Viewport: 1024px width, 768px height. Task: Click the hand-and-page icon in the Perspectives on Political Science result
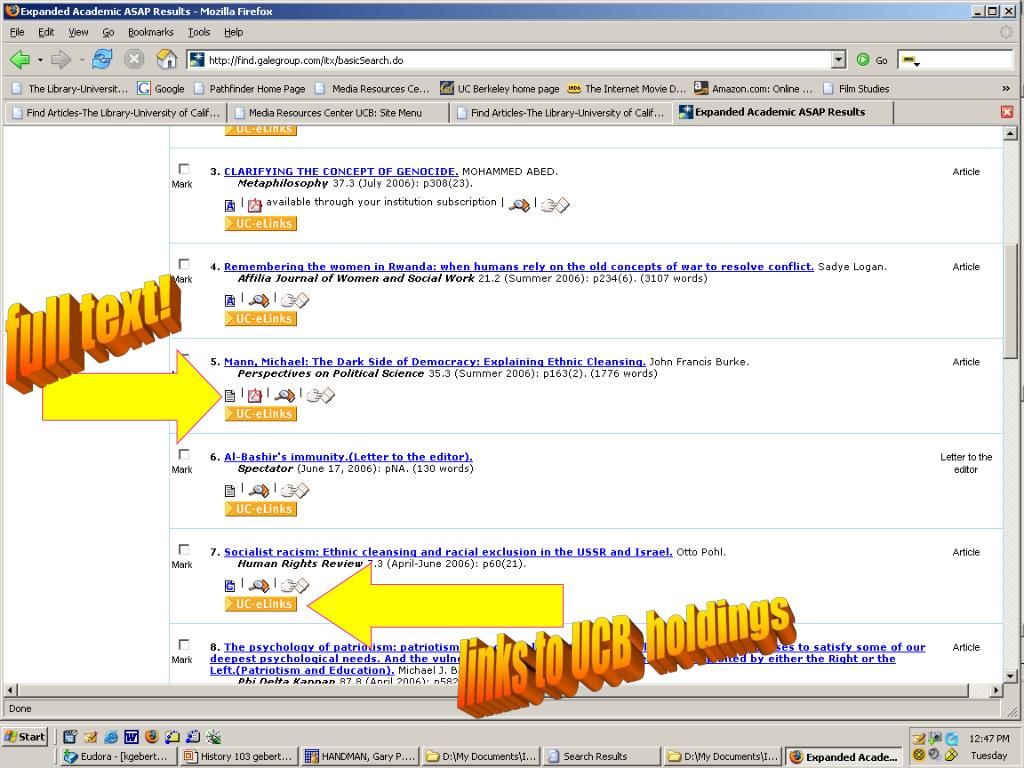click(321, 395)
